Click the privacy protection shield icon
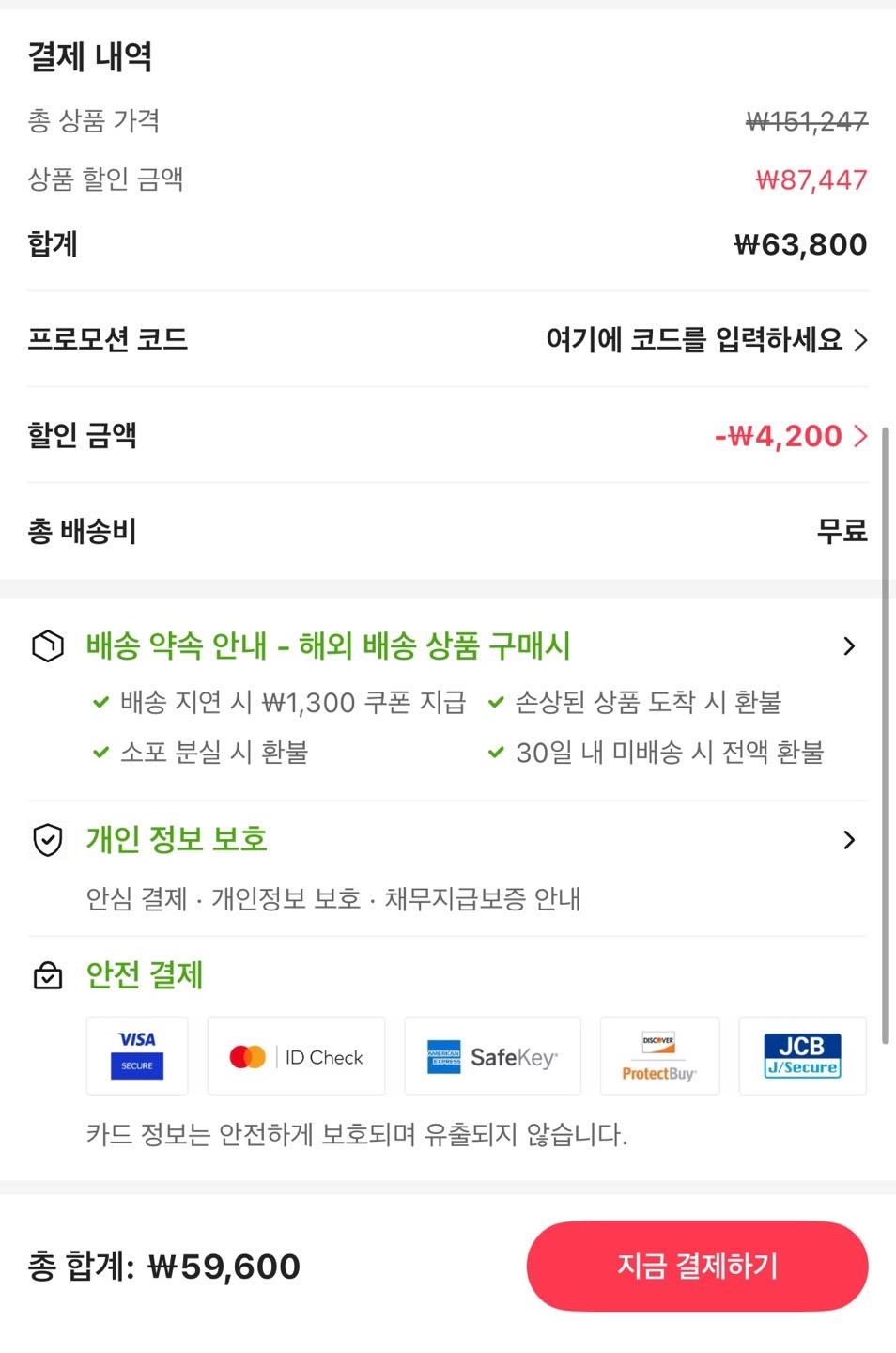The width and height of the screenshot is (896, 1353). (48, 840)
